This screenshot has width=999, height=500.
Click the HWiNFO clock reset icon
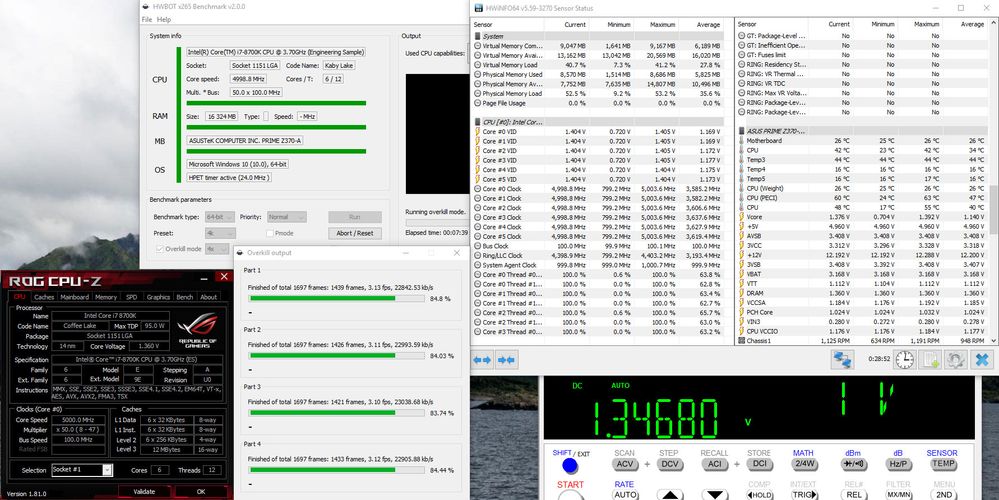click(x=904, y=360)
